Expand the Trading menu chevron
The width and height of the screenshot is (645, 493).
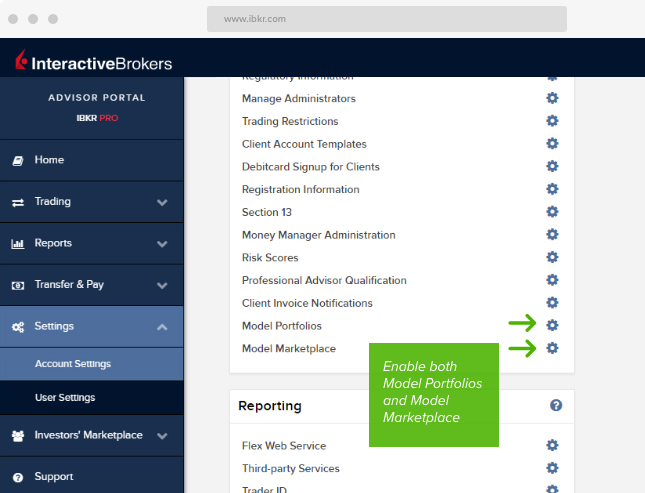[162, 202]
